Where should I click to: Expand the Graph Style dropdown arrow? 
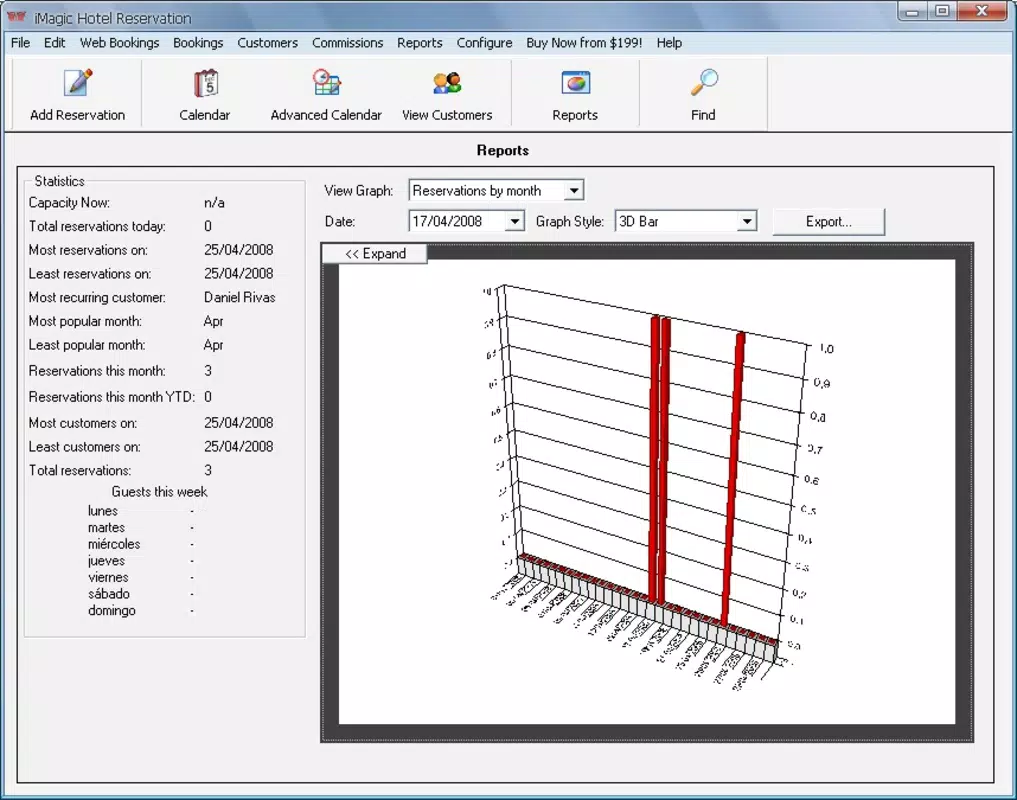coord(747,221)
